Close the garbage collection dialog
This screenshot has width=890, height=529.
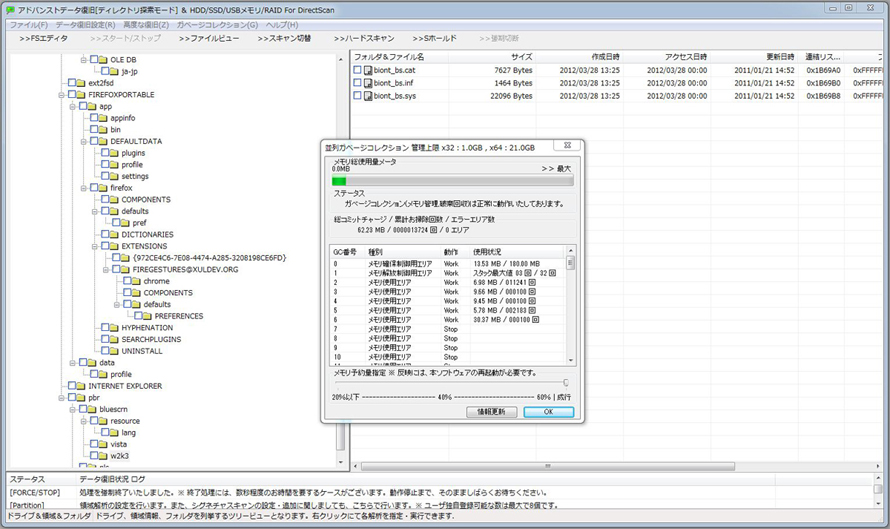pos(567,145)
